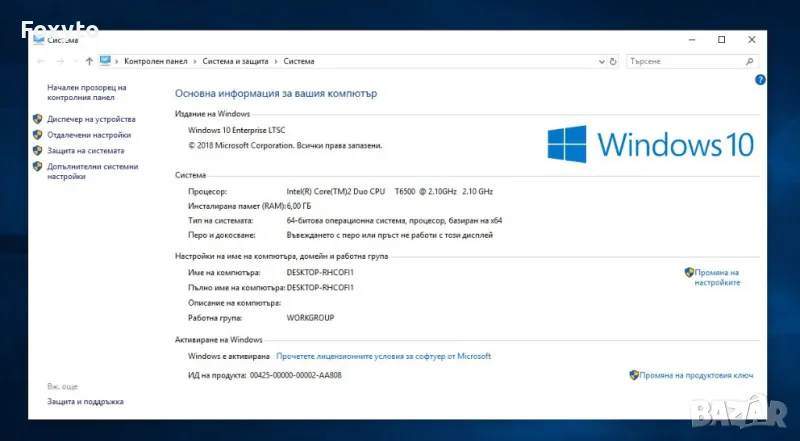Click the computer icon in the address bar
Image resolution: width=800 pixels, height=441 pixels.
tap(105, 61)
